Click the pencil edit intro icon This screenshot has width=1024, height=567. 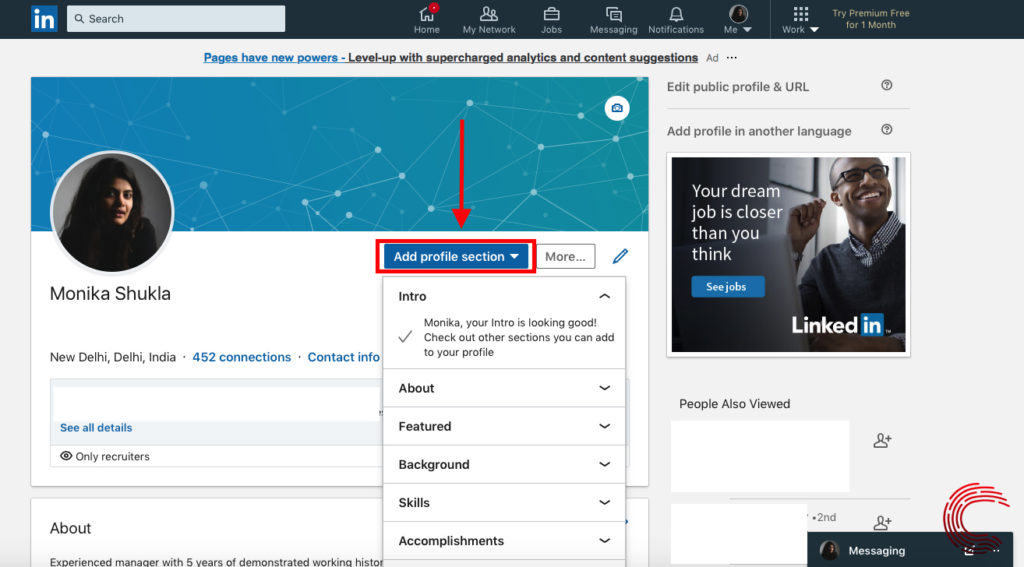pyautogui.click(x=620, y=256)
